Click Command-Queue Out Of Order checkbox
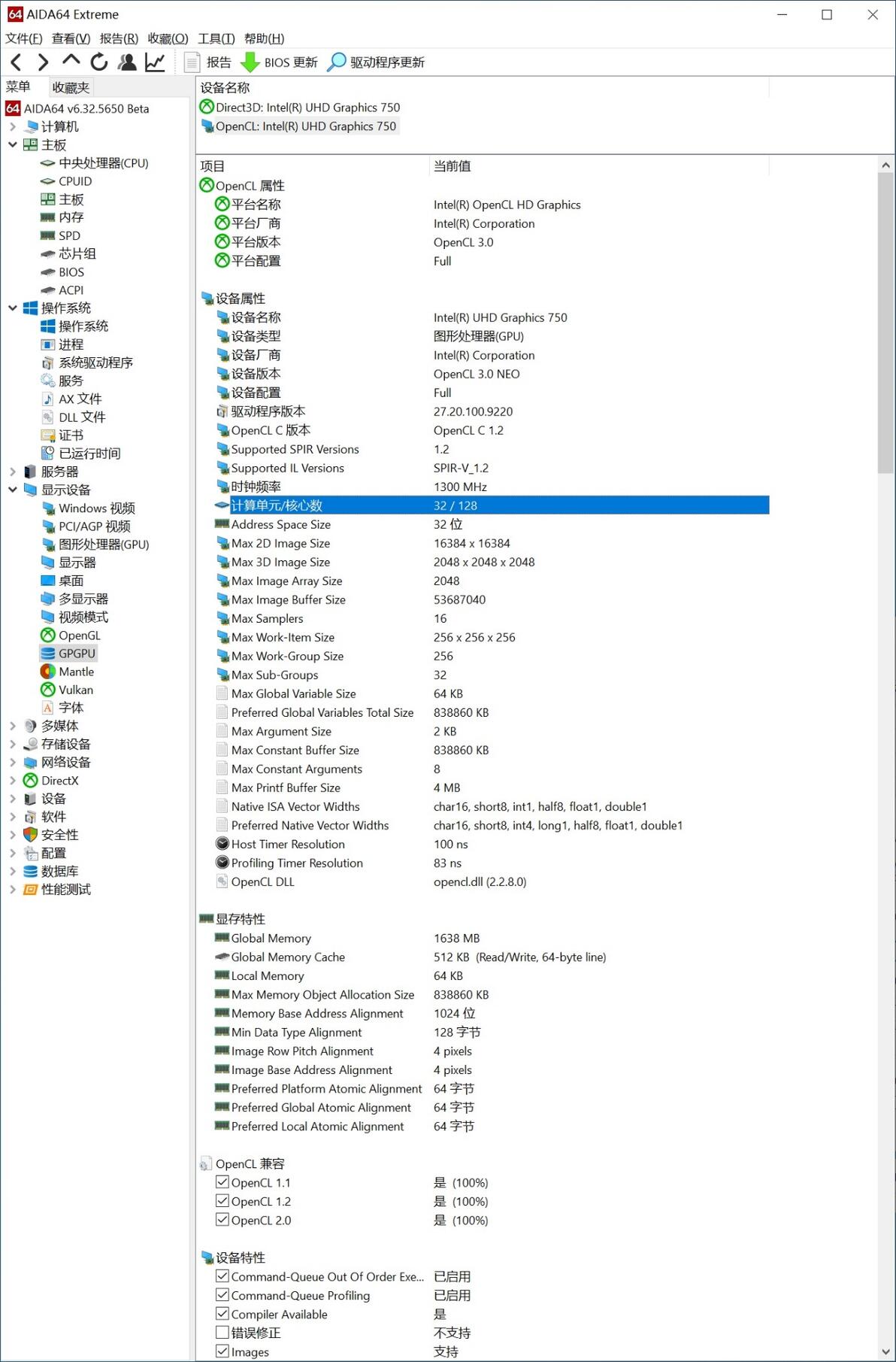This screenshot has width=896, height=1362. pyautogui.click(x=222, y=1276)
